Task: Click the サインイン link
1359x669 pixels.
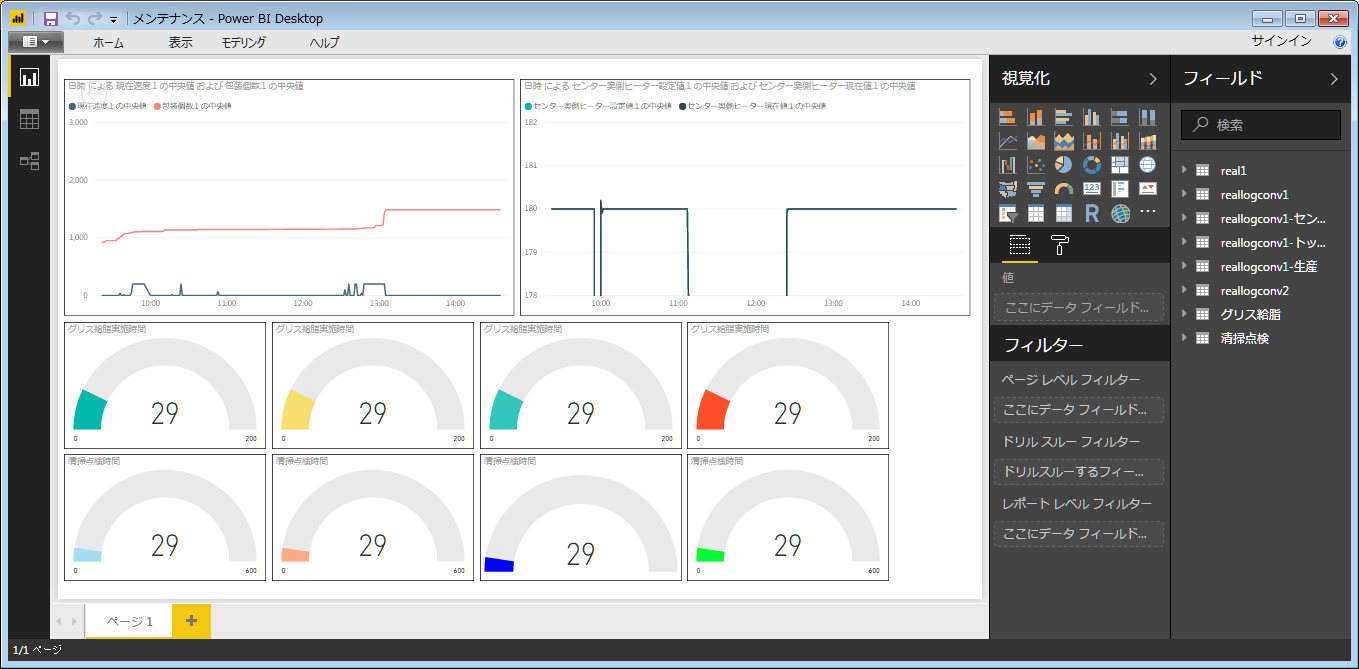Action: 1281,41
